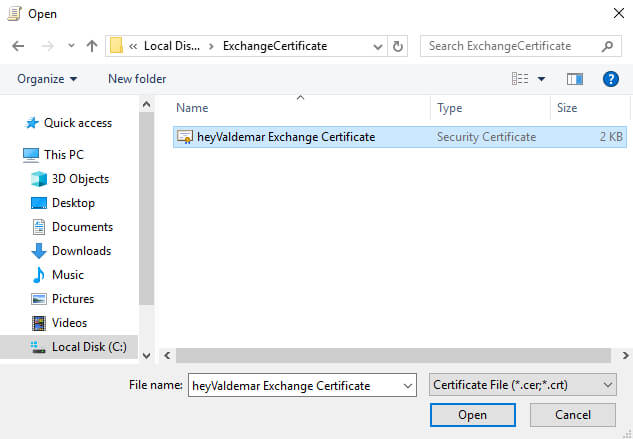Screen dimensions: 633x439
Task: Open the Downloads folder
Action: (81, 251)
